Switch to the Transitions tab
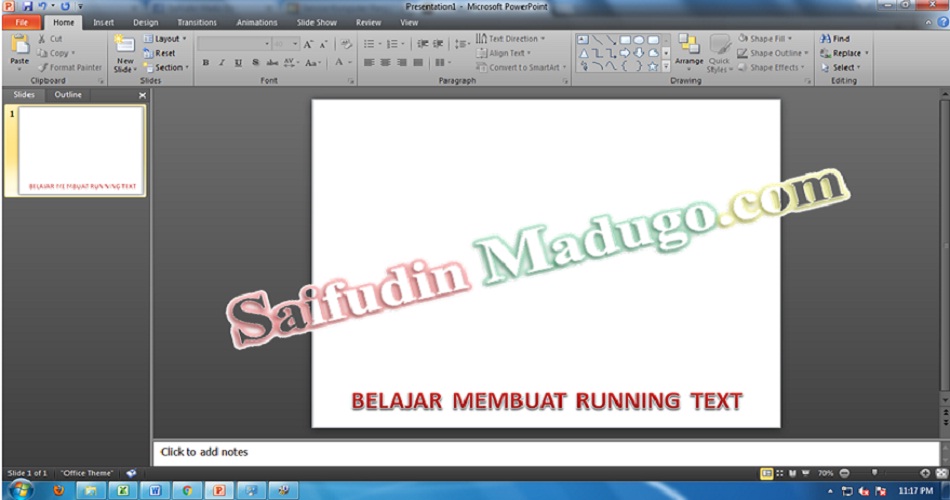This screenshot has width=950, height=500. [196, 22]
